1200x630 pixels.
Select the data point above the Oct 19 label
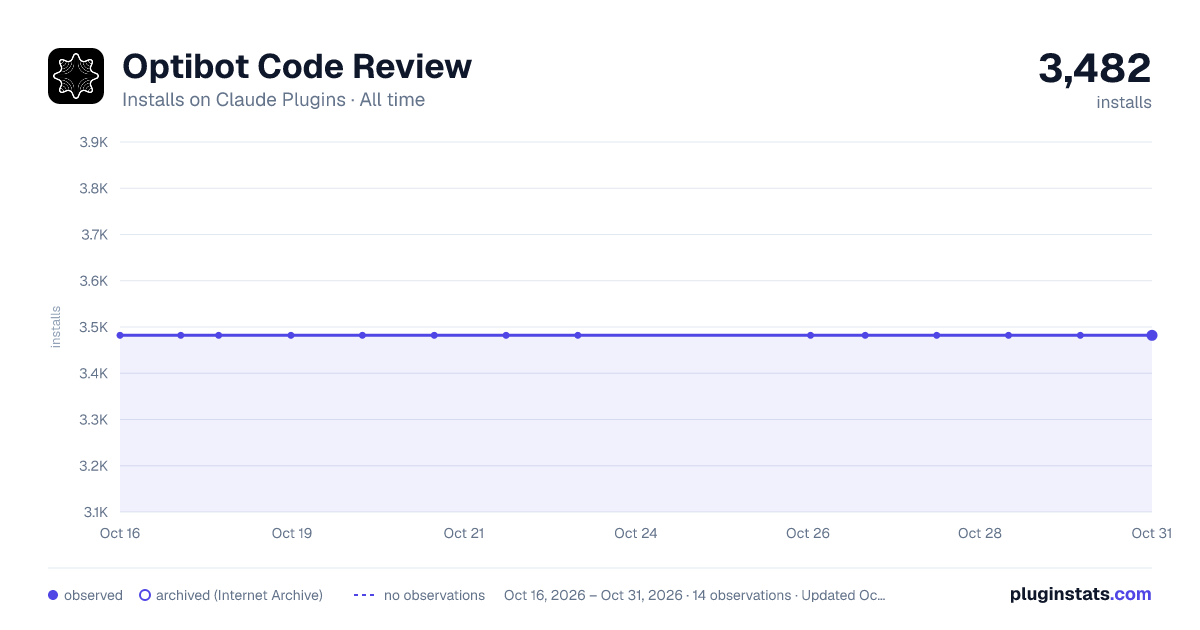(x=291, y=335)
